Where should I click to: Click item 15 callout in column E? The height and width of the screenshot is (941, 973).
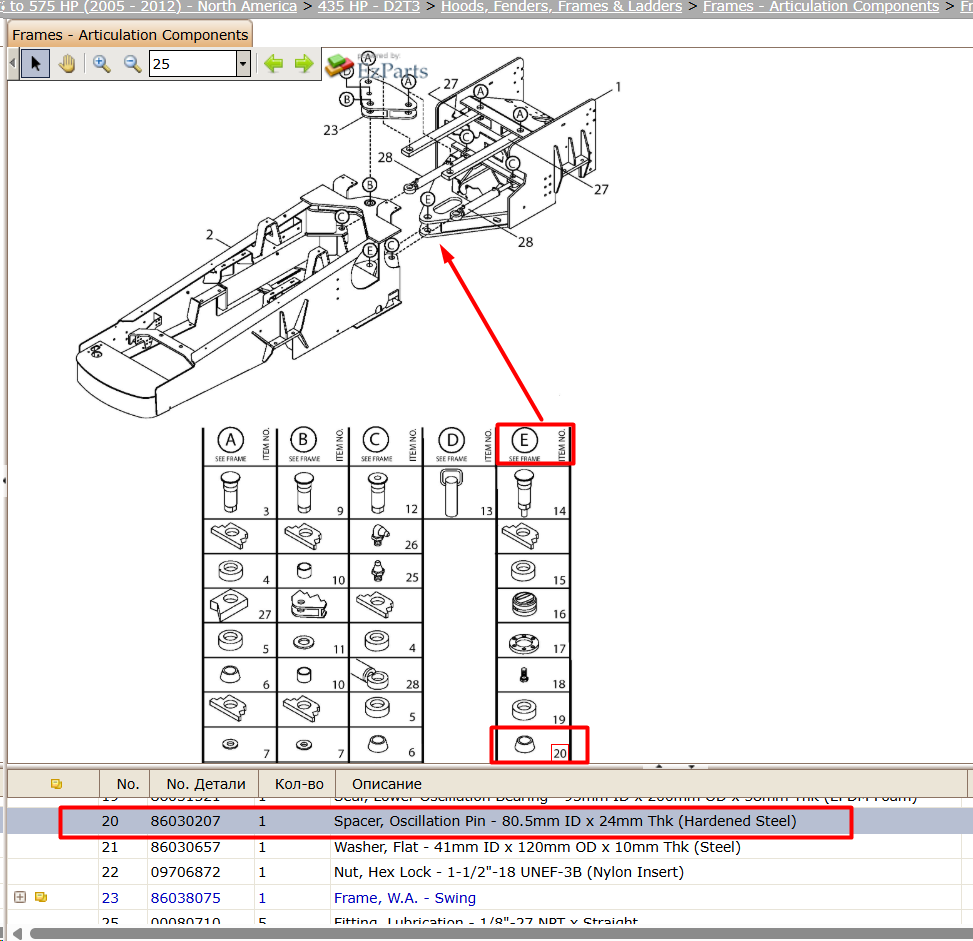point(559,580)
